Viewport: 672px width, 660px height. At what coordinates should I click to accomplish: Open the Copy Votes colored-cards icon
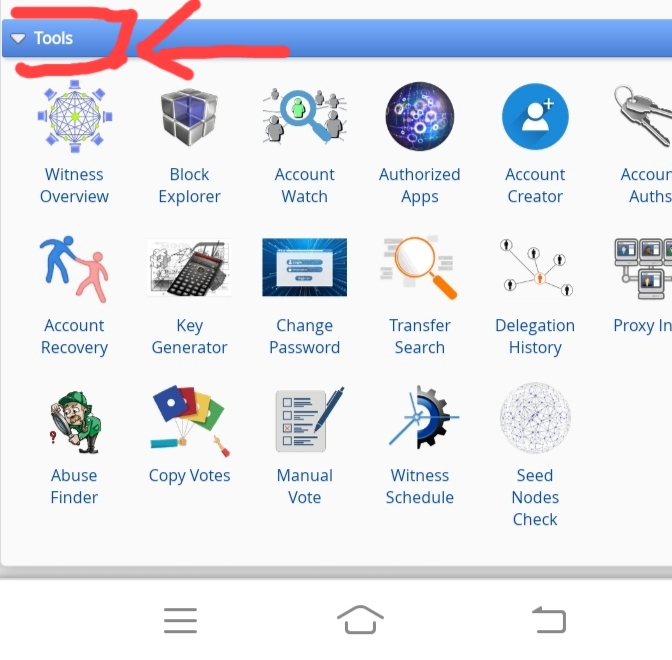[x=189, y=422]
